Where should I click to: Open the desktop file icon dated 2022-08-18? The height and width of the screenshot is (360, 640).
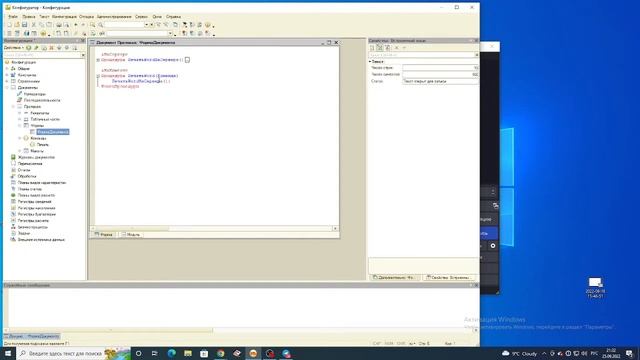pyautogui.click(x=595, y=287)
